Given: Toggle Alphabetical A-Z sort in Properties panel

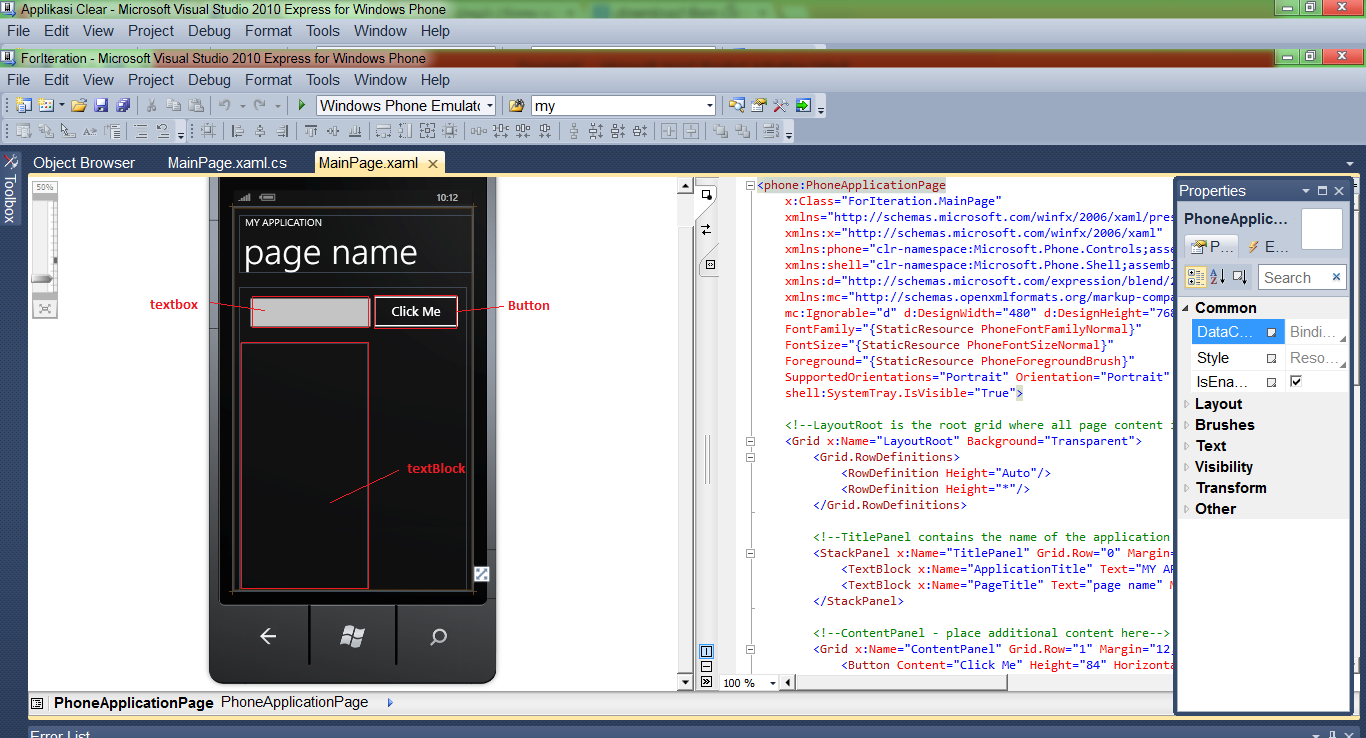Looking at the screenshot, I should pos(1218,277).
